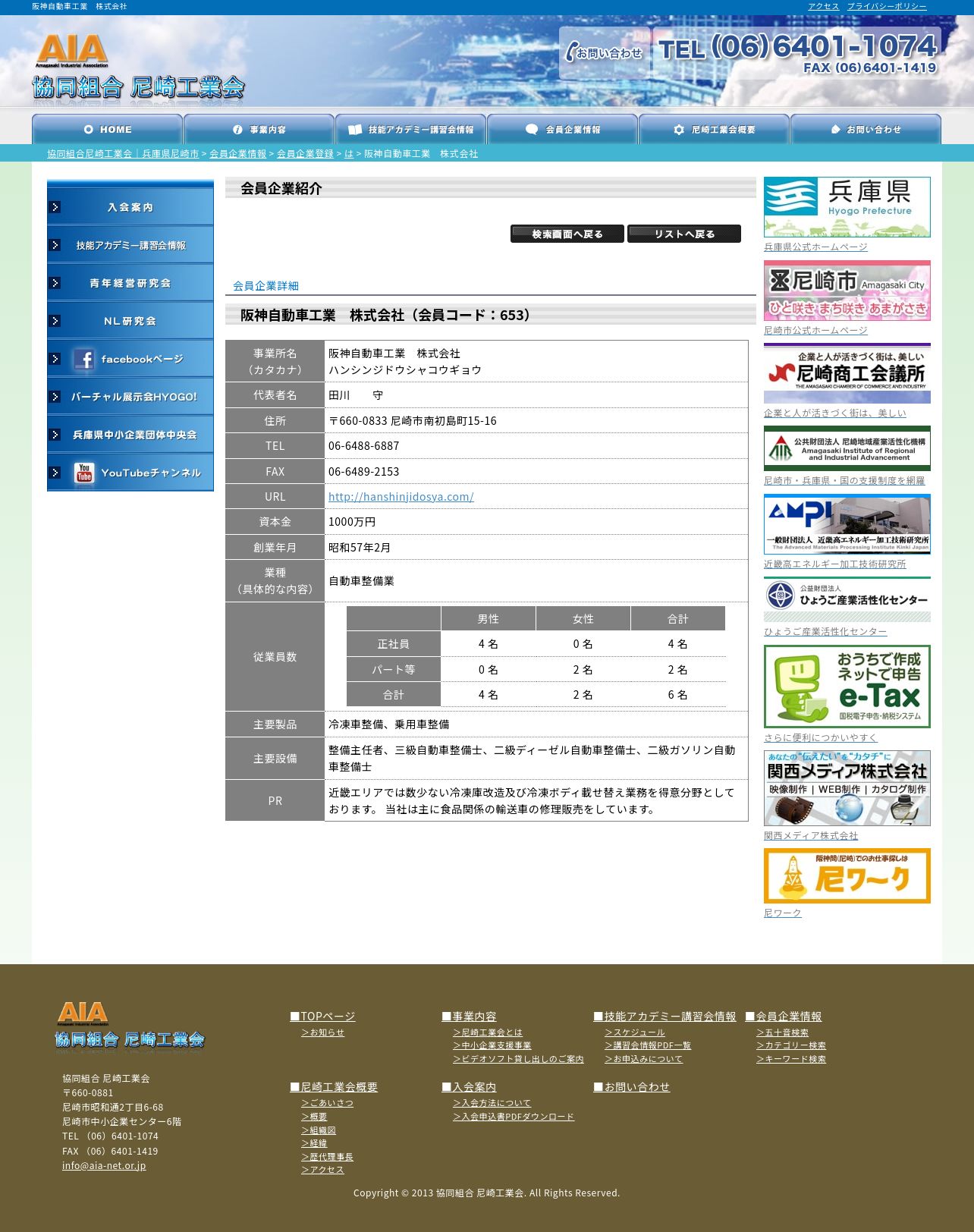Open the 事業内容 navigation tab
974x1232 pixels.
click(x=259, y=129)
